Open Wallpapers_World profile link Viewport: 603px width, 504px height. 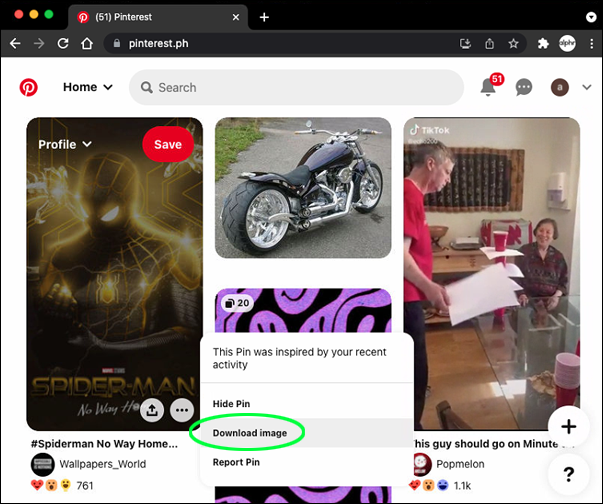(x=103, y=464)
